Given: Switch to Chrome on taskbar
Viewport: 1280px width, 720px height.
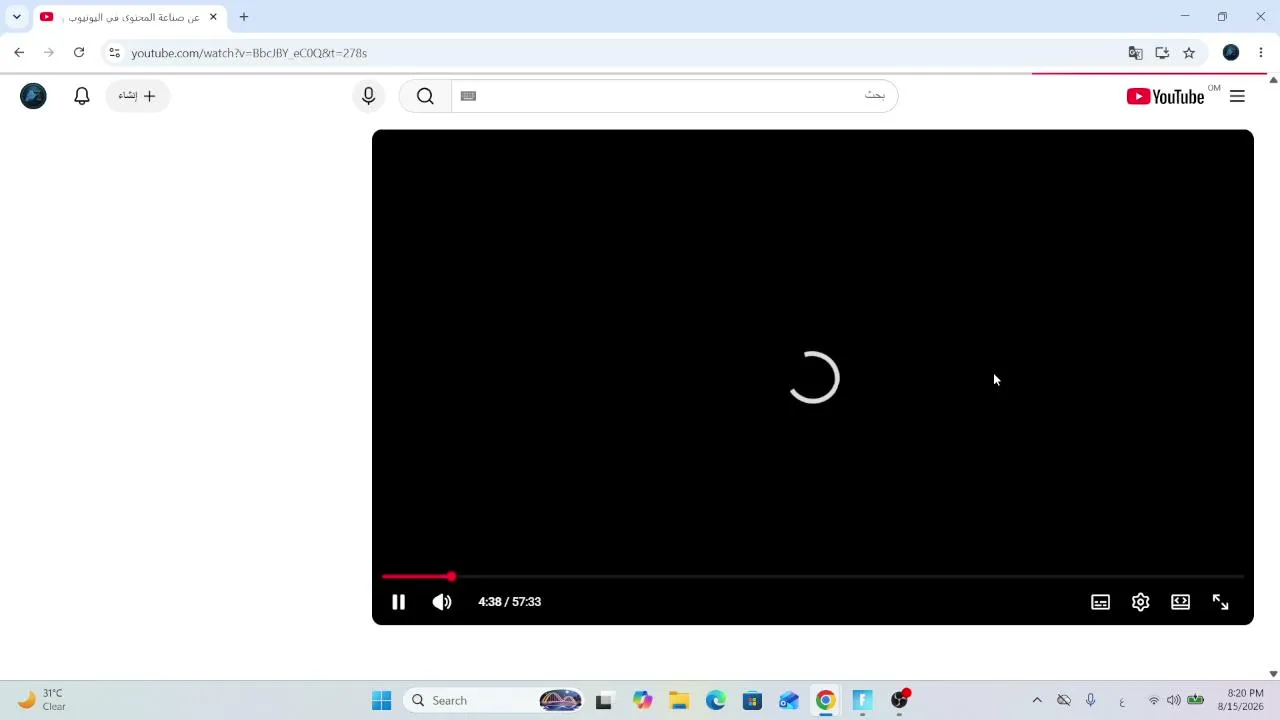Looking at the screenshot, I should click(826, 701).
